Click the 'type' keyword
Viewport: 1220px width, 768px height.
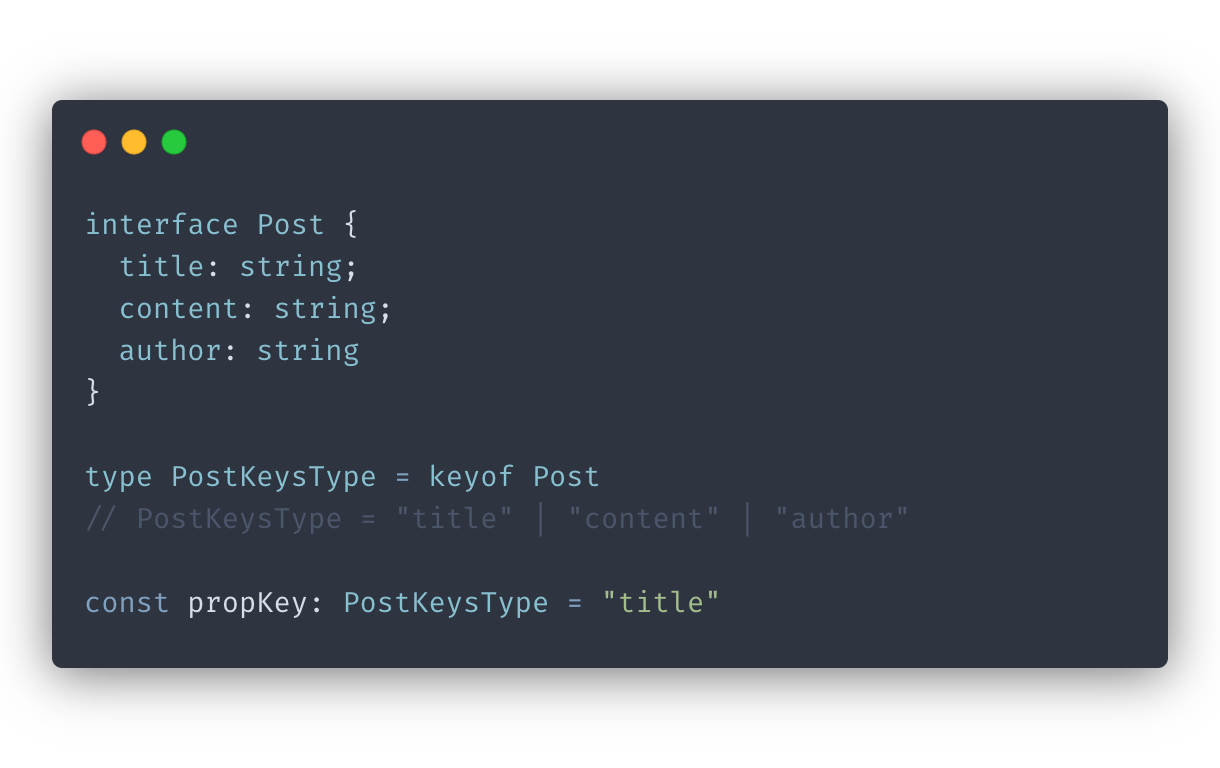pyautogui.click(x=119, y=477)
